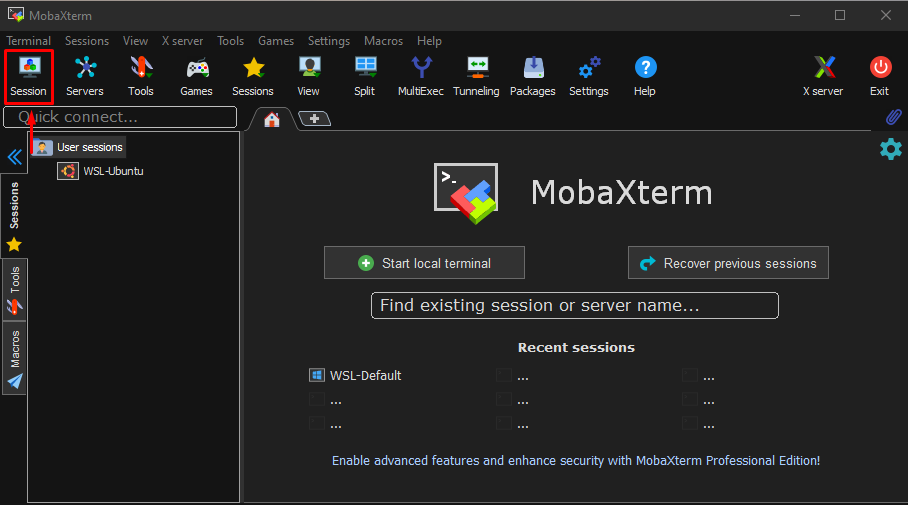Collapse the sidebar with double chevron
This screenshot has width=908, height=505.
(14, 157)
